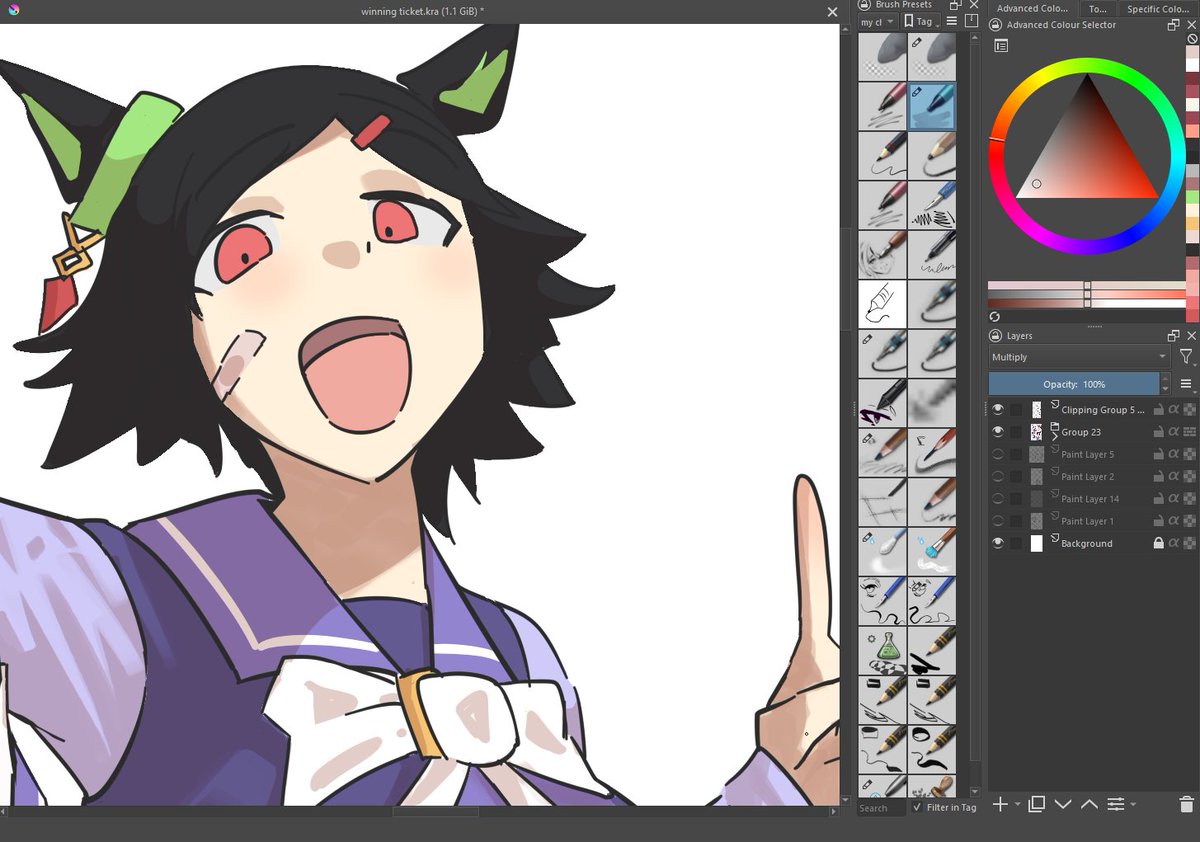Show Paint Layer 14
This screenshot has height=842, width=1200.
pos(997,498)
